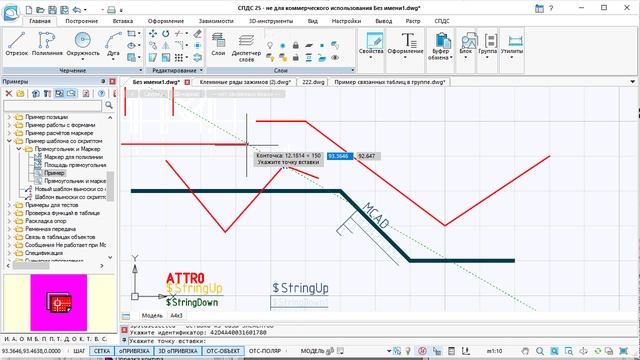Click the Группа group tool
The width and height of the screenshot is (640, 360).
tap(487, 45)
